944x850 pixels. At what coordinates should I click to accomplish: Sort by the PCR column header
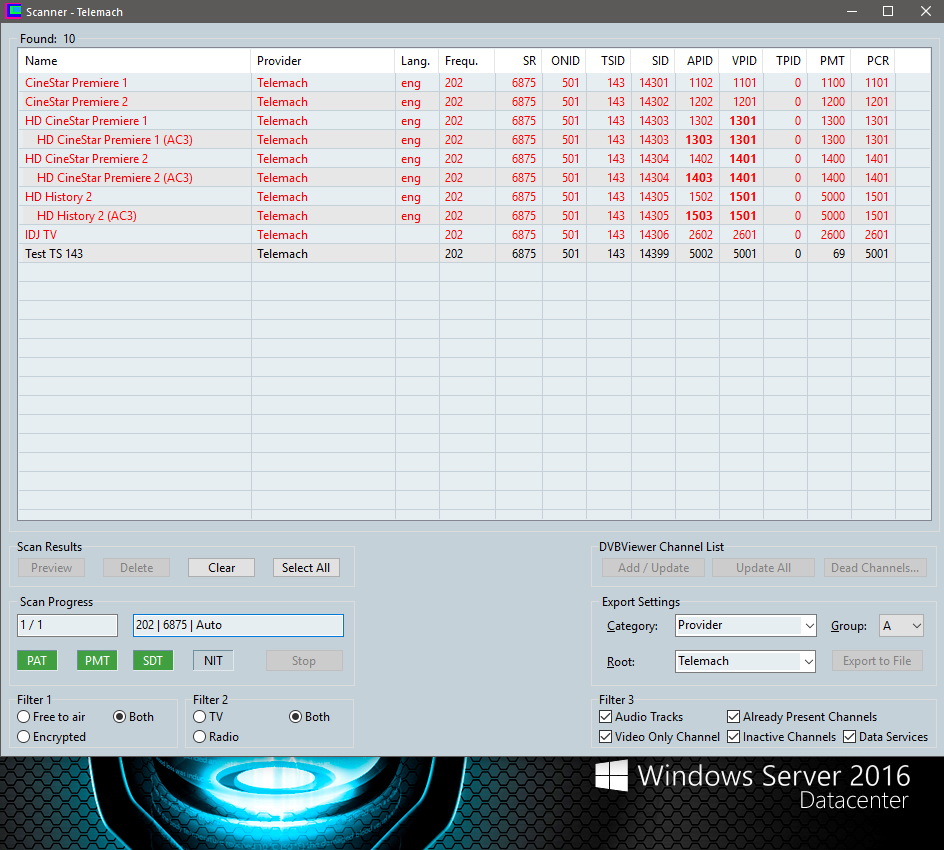pos(873,61)
